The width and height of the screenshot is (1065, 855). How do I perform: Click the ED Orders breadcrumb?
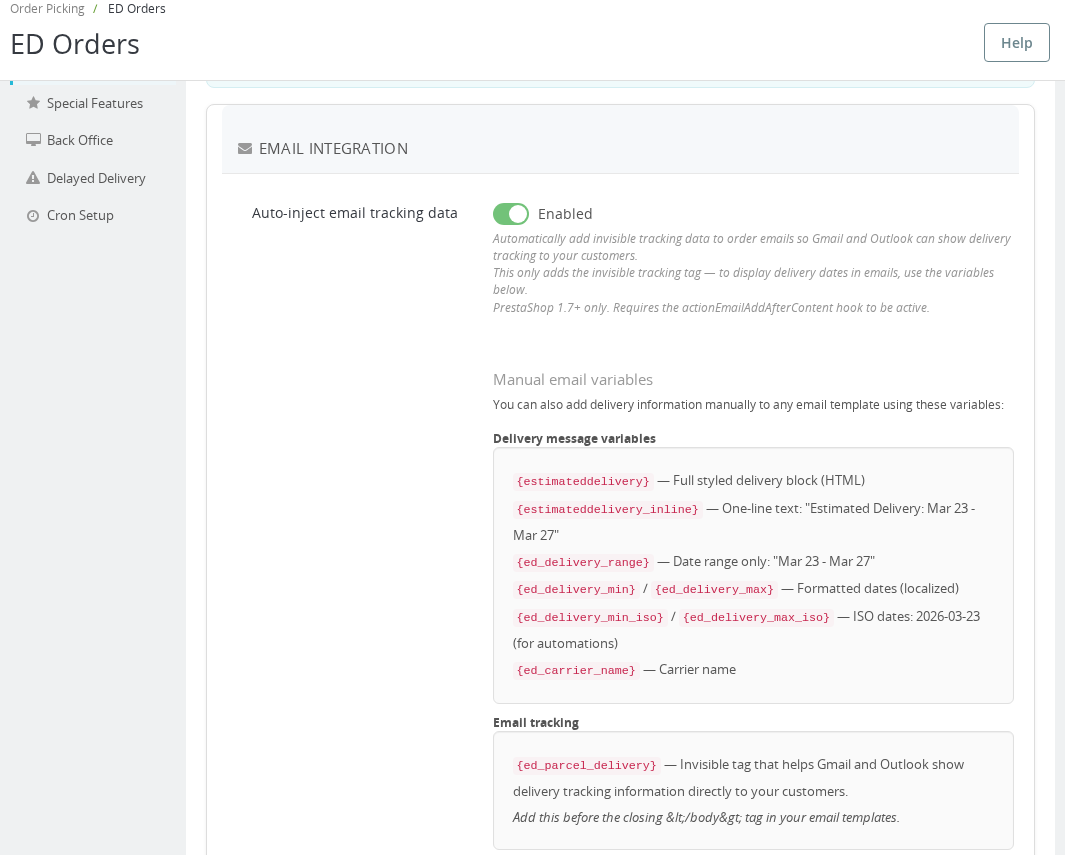[x=137, y=9]
